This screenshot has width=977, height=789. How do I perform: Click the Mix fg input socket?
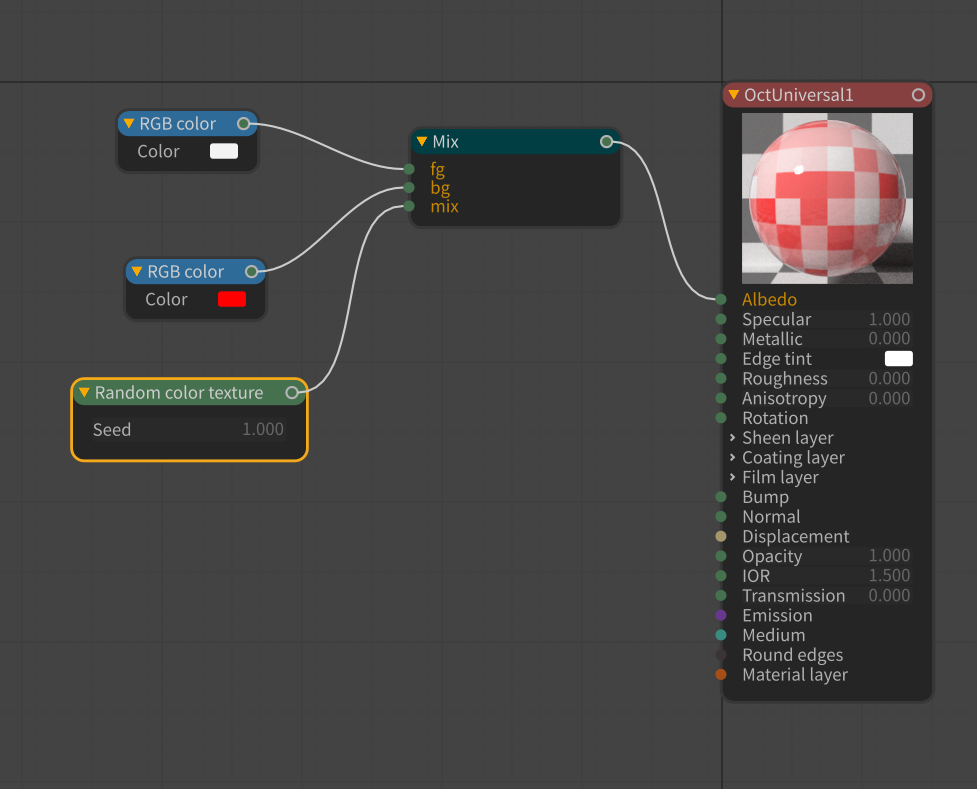tap(409, 169)
